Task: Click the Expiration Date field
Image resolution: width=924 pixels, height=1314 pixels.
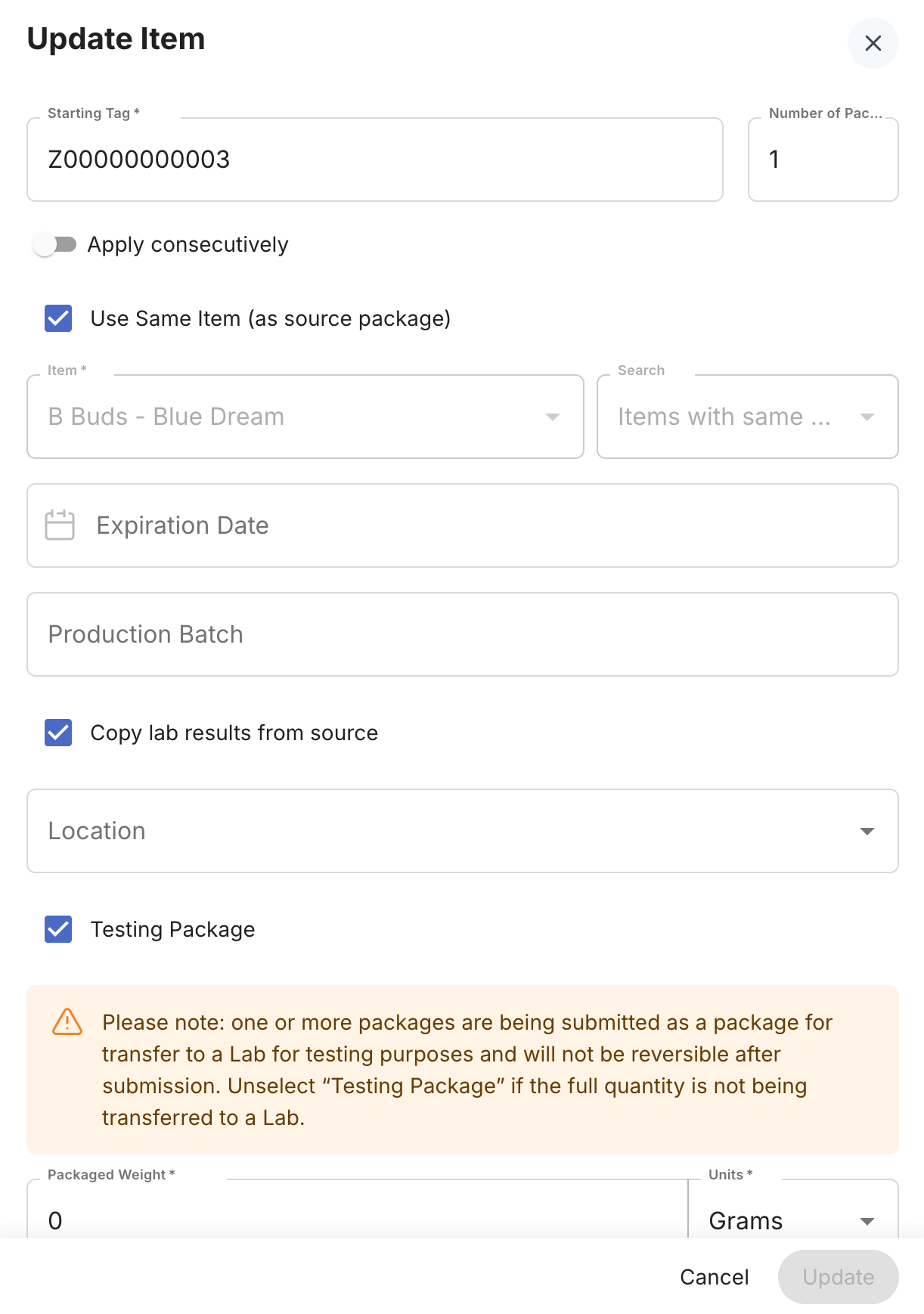Action: coord(463,525)
